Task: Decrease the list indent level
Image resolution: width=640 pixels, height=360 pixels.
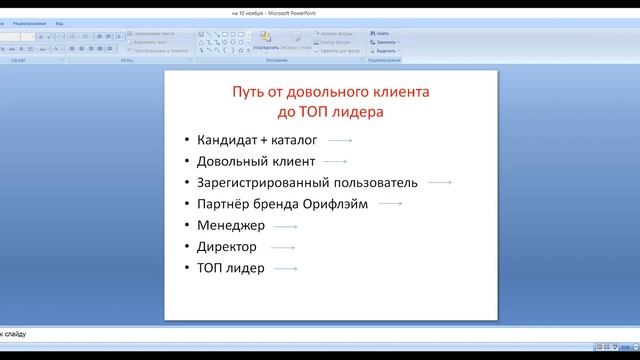Action: pyautogui.click(x=99, y=37)
